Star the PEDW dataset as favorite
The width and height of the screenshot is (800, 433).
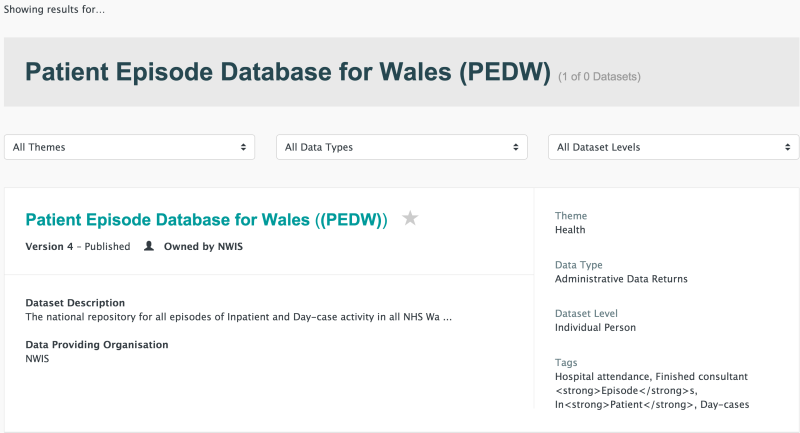[x=410, y=219]
